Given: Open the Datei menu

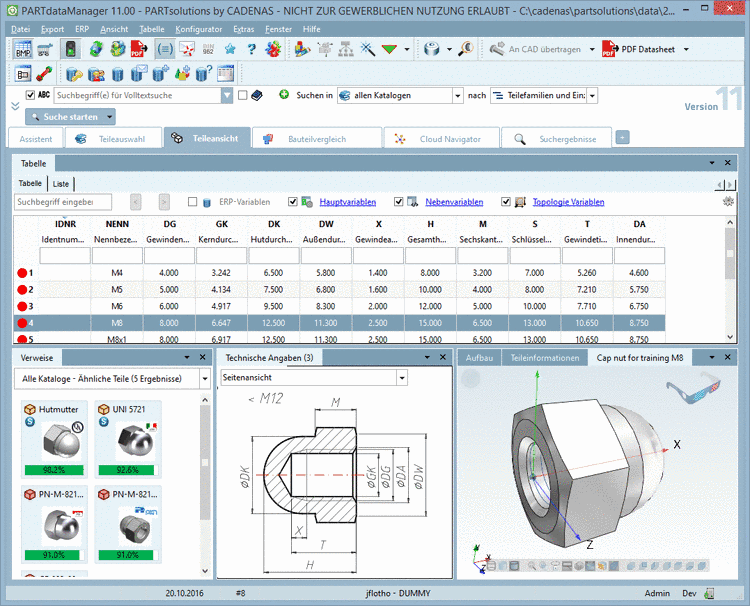Looking at the screenshot, I should (21, 29).
